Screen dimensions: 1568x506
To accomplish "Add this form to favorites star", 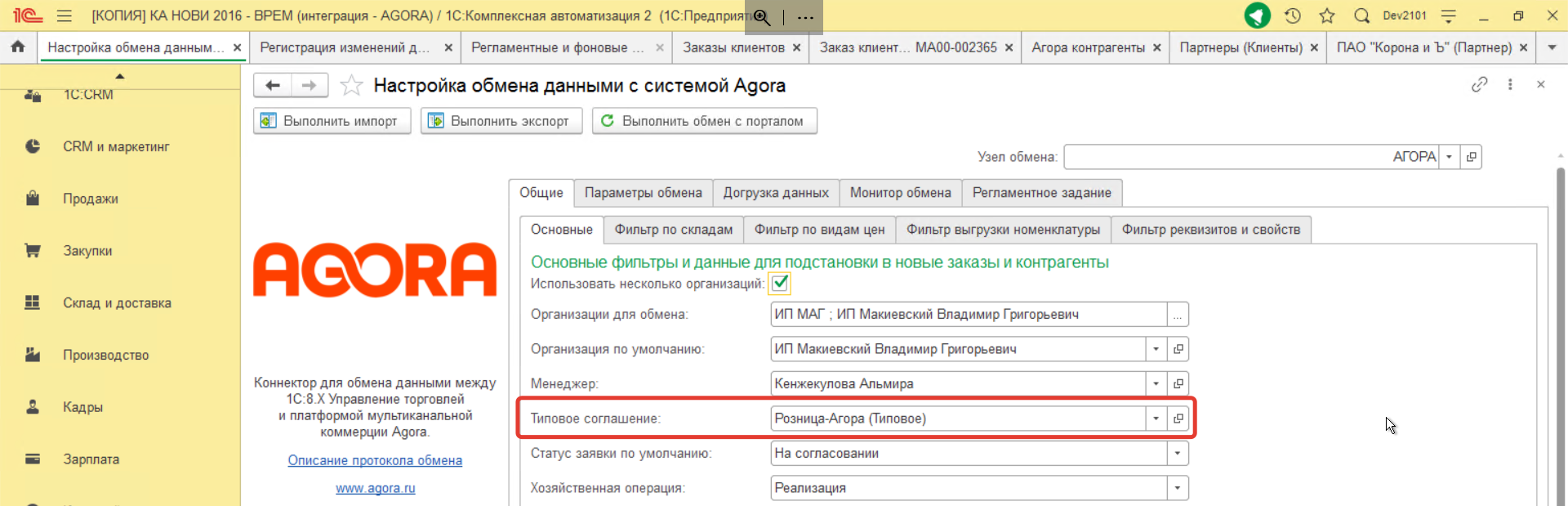I will 351,85.
